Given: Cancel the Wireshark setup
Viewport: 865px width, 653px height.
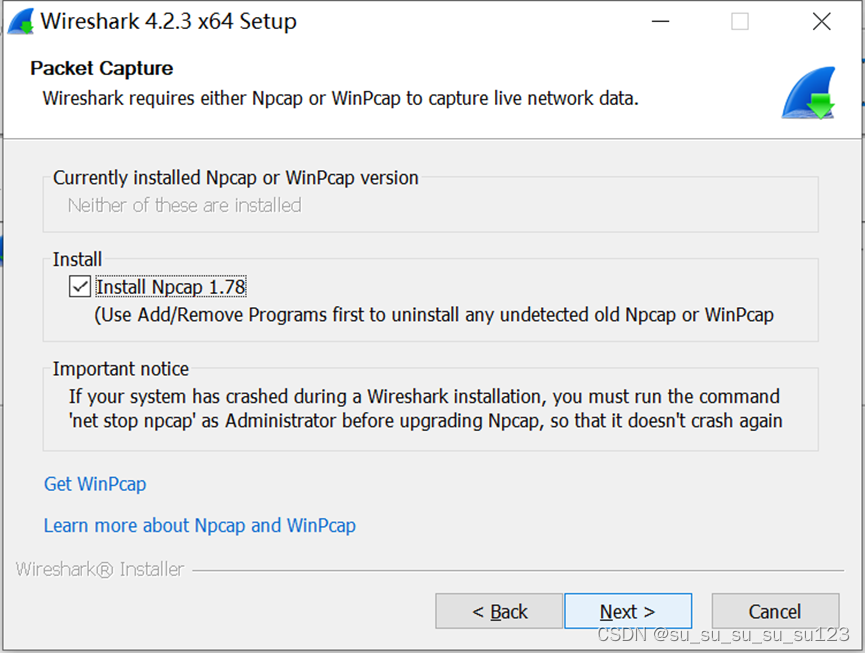Looking at the screenshot, I should (x=775, y=611).
